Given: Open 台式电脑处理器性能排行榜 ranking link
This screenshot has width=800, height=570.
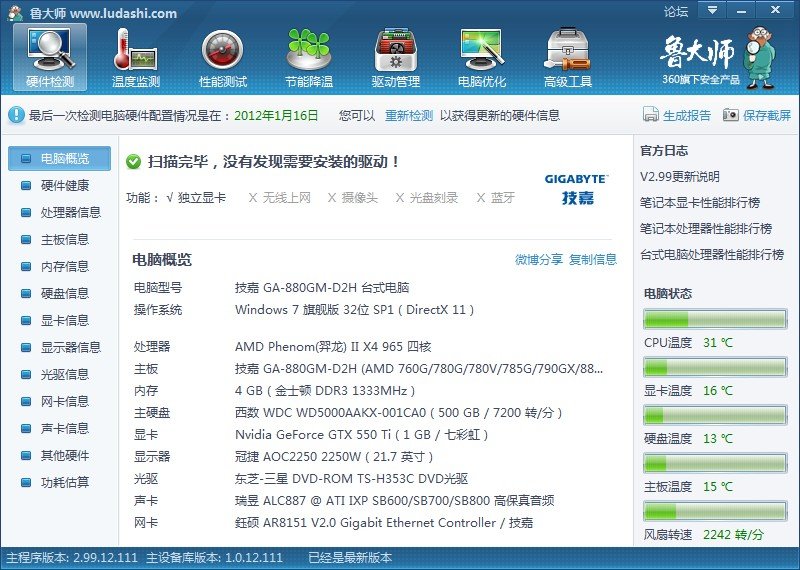Looking at the screenshot, I should click(712, 254).
